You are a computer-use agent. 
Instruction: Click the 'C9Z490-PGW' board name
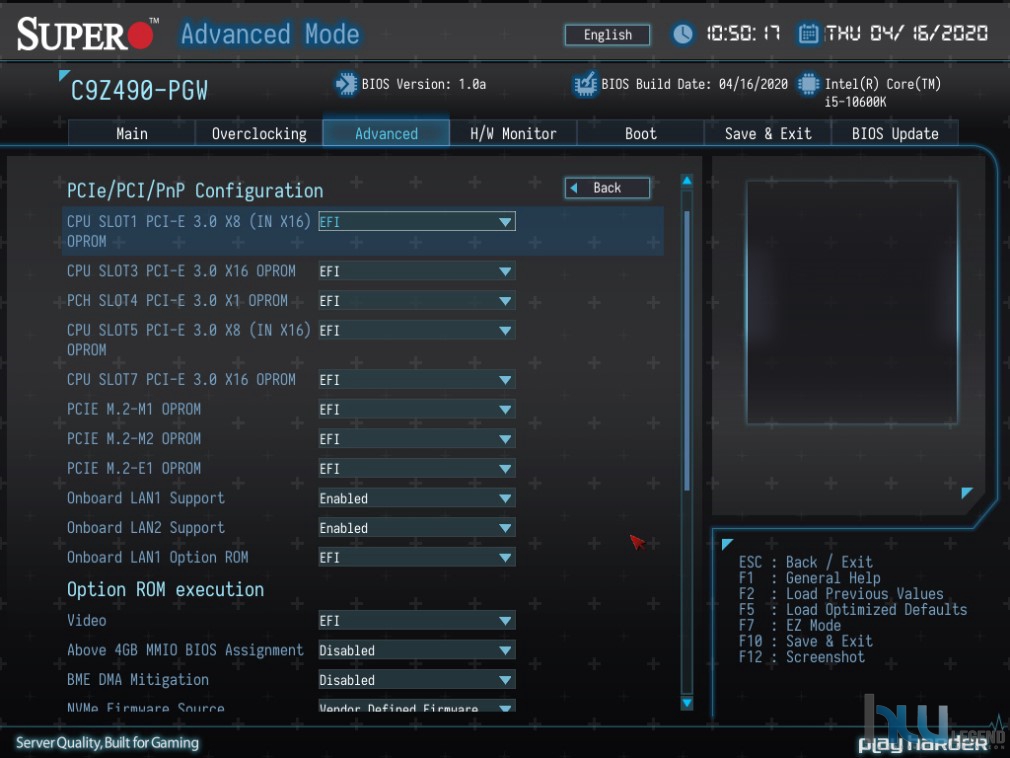pos(139,91)
